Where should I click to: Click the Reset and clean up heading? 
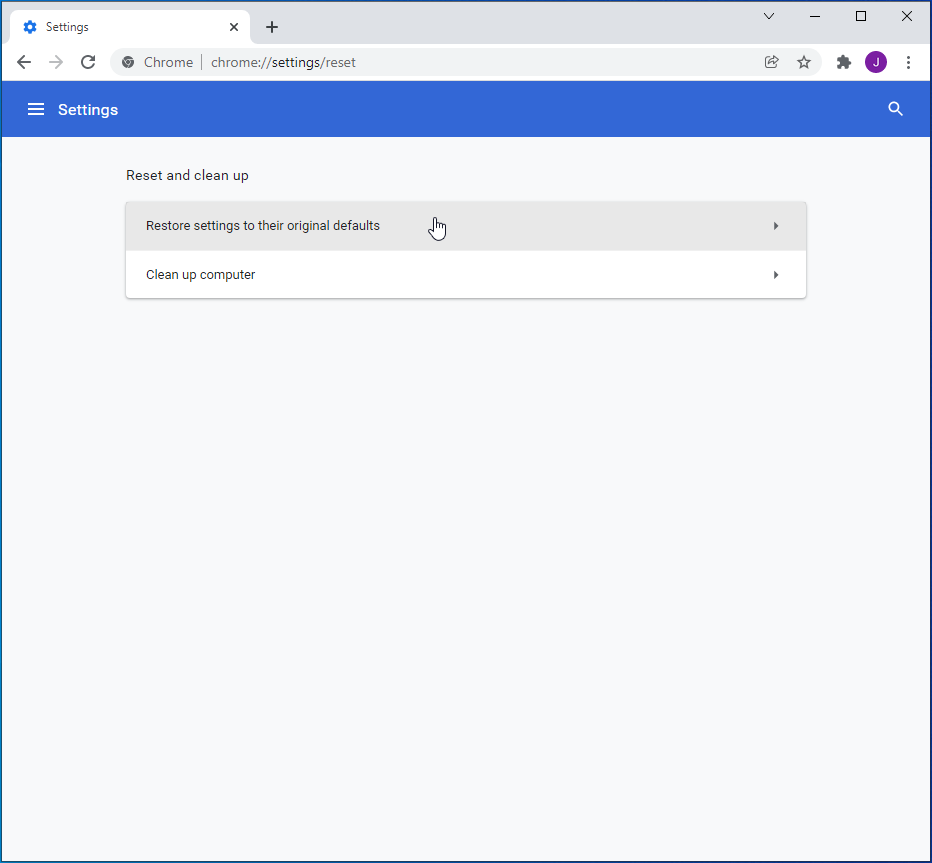pyautogui.click(x=187, y=175)
